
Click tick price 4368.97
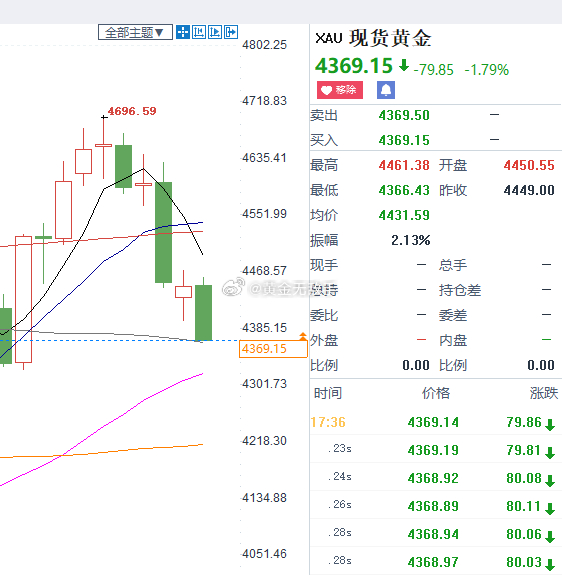pyautogui.click(x=433, y=562)
